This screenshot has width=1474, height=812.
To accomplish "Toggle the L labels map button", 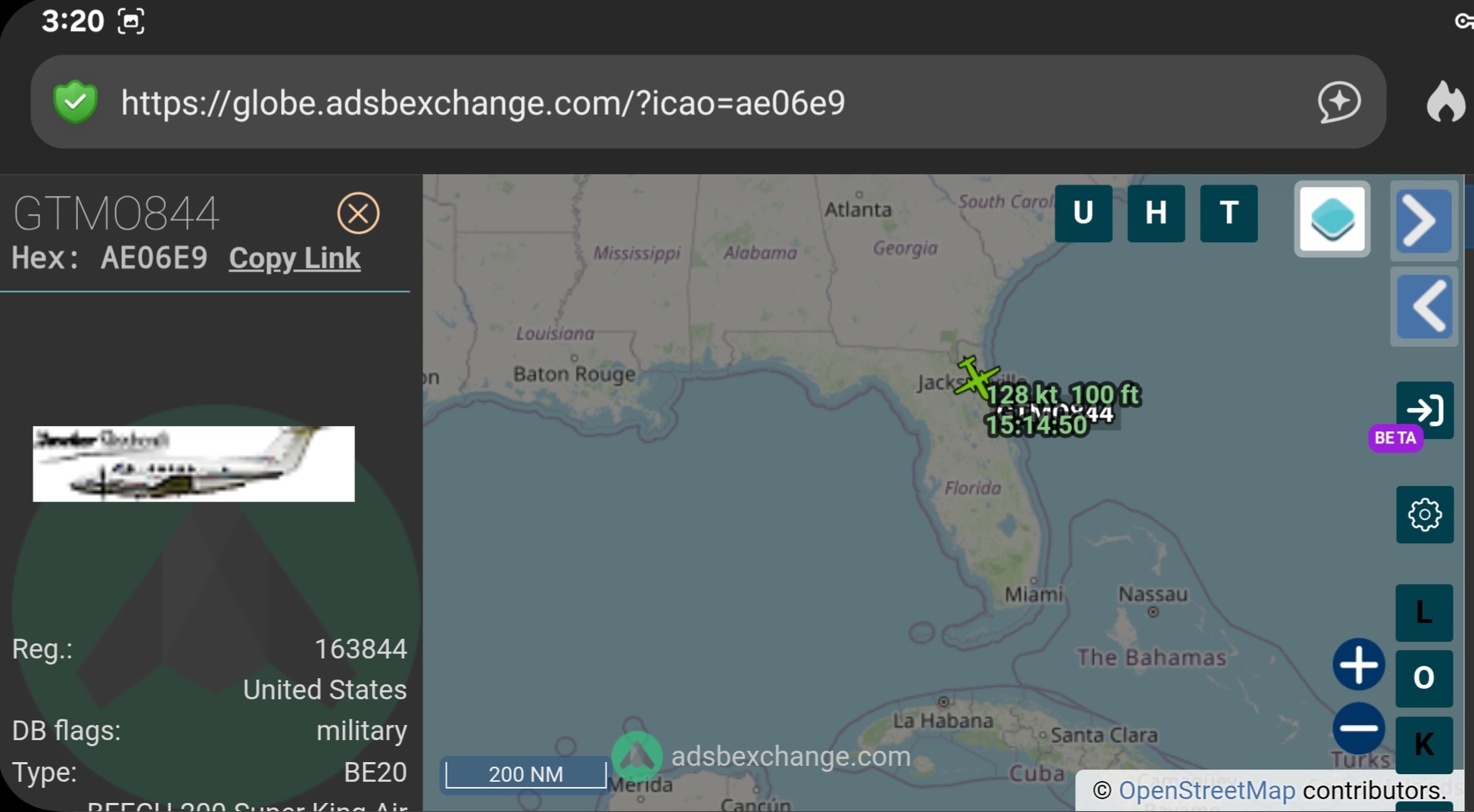I will tap(1423, 612).
